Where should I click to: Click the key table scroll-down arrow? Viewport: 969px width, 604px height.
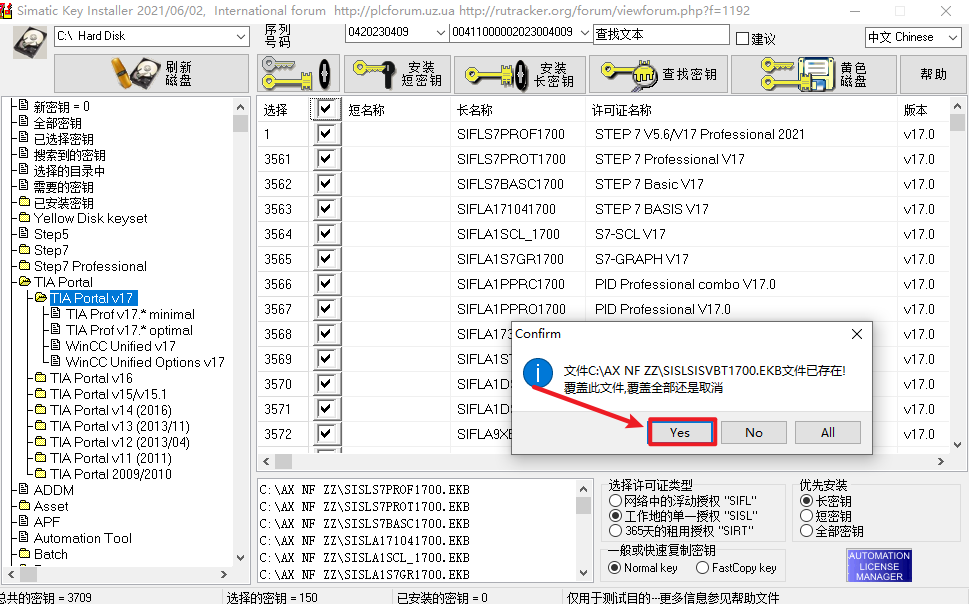[957, 444]
